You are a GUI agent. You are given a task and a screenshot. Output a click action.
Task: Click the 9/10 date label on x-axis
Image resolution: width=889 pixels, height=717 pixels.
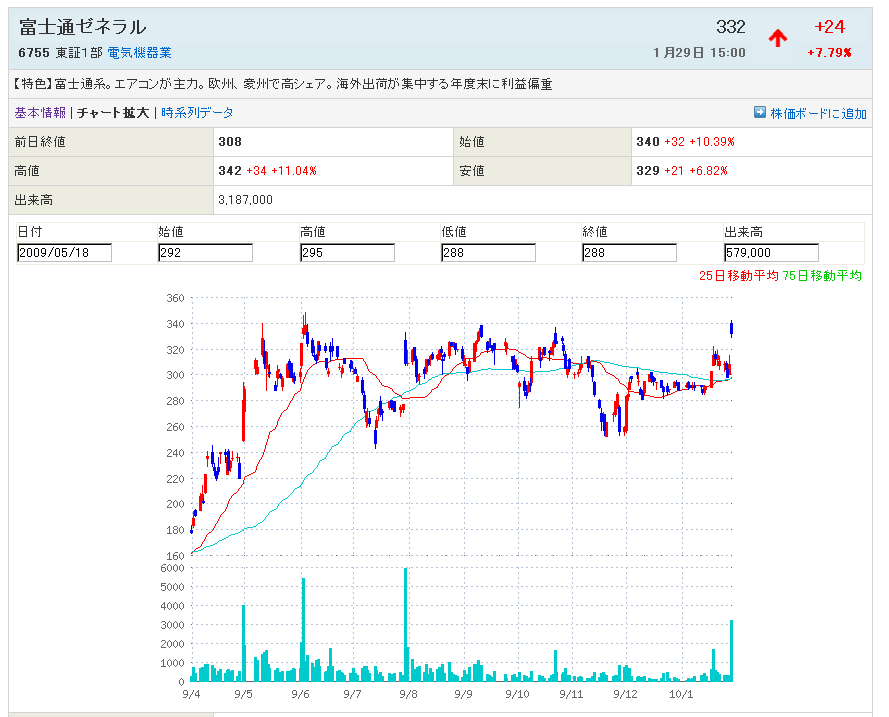point(518,694)
